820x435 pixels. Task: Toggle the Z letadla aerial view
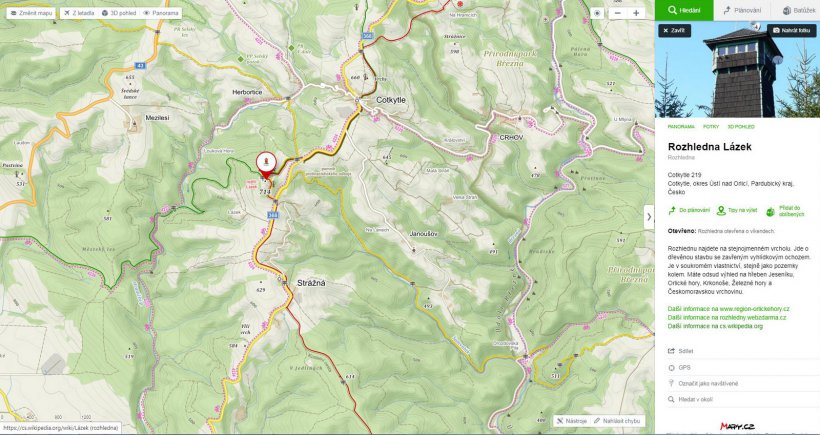(x=78, y=13)
